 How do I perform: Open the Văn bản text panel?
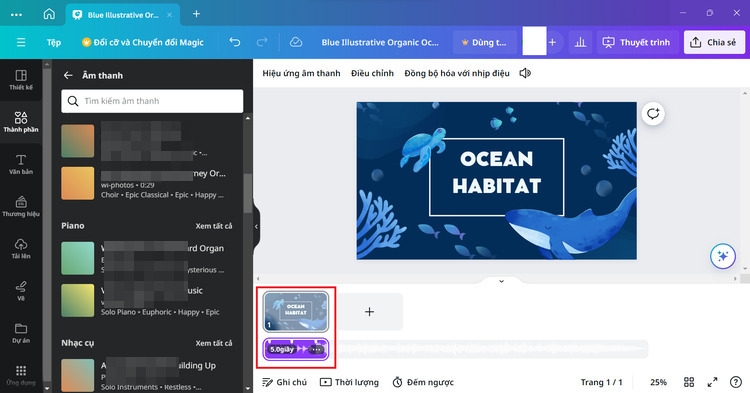[21, 164]
